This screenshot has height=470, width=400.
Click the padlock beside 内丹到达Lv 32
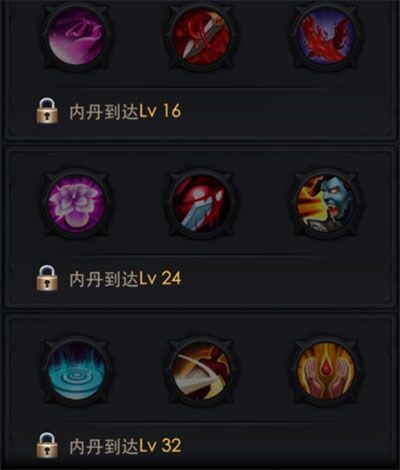(47, 446)
